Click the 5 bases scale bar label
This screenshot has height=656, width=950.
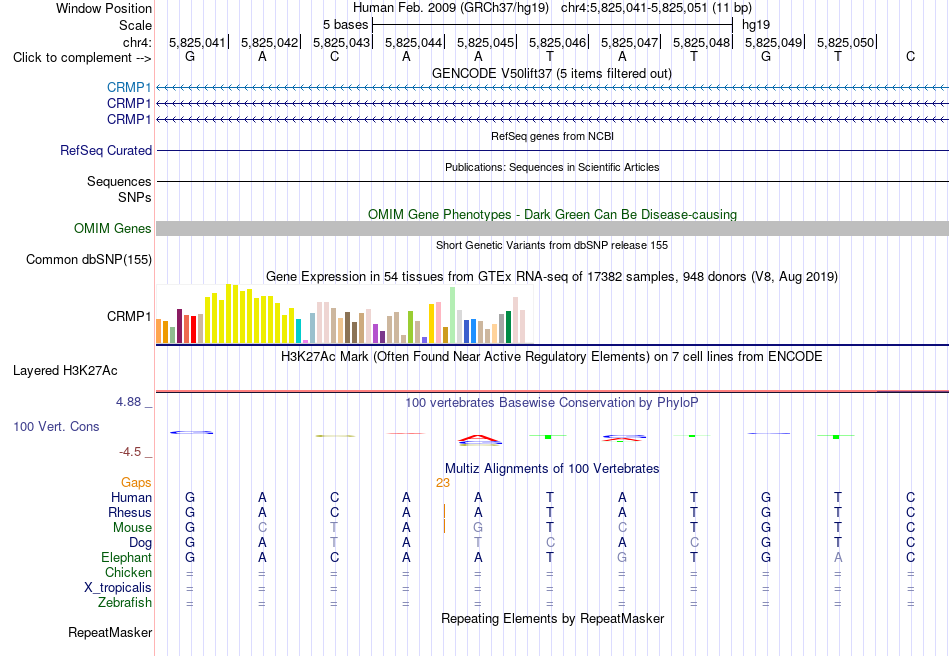coord(345,25)
